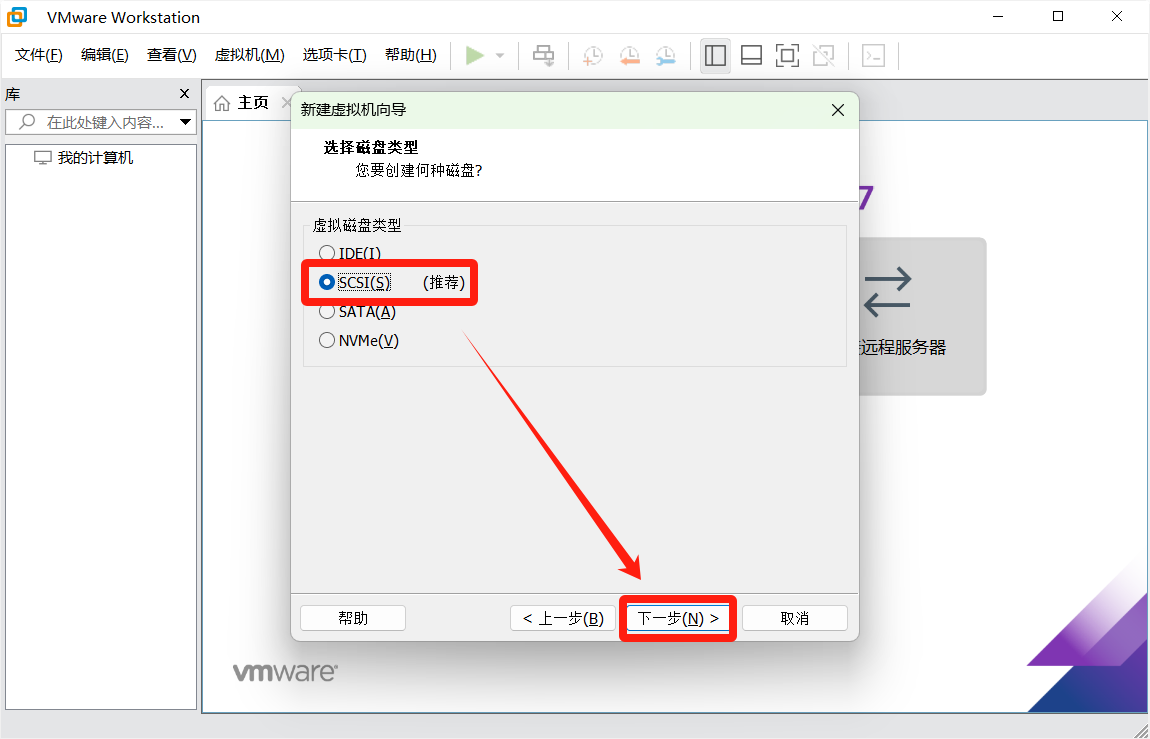Select the NVMe disk type option
The image size is (1150, 739).
click(x=327, y=341)
